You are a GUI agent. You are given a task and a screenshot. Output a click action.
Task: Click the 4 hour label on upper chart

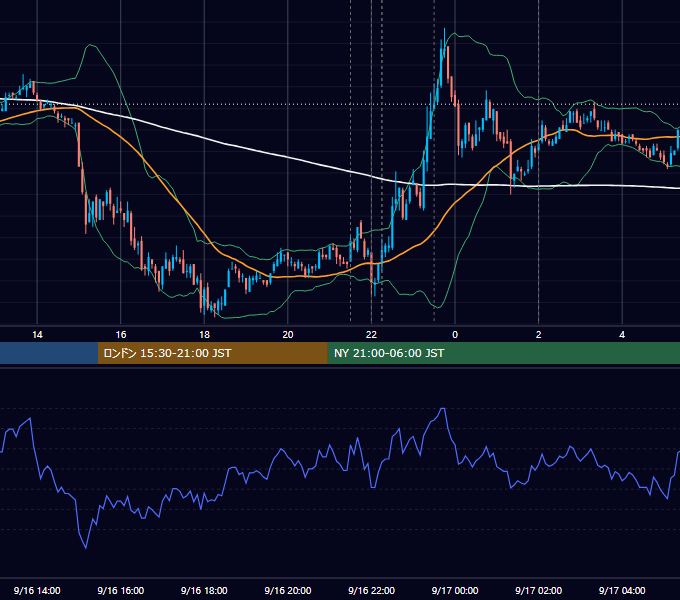[x=622, y=335]
